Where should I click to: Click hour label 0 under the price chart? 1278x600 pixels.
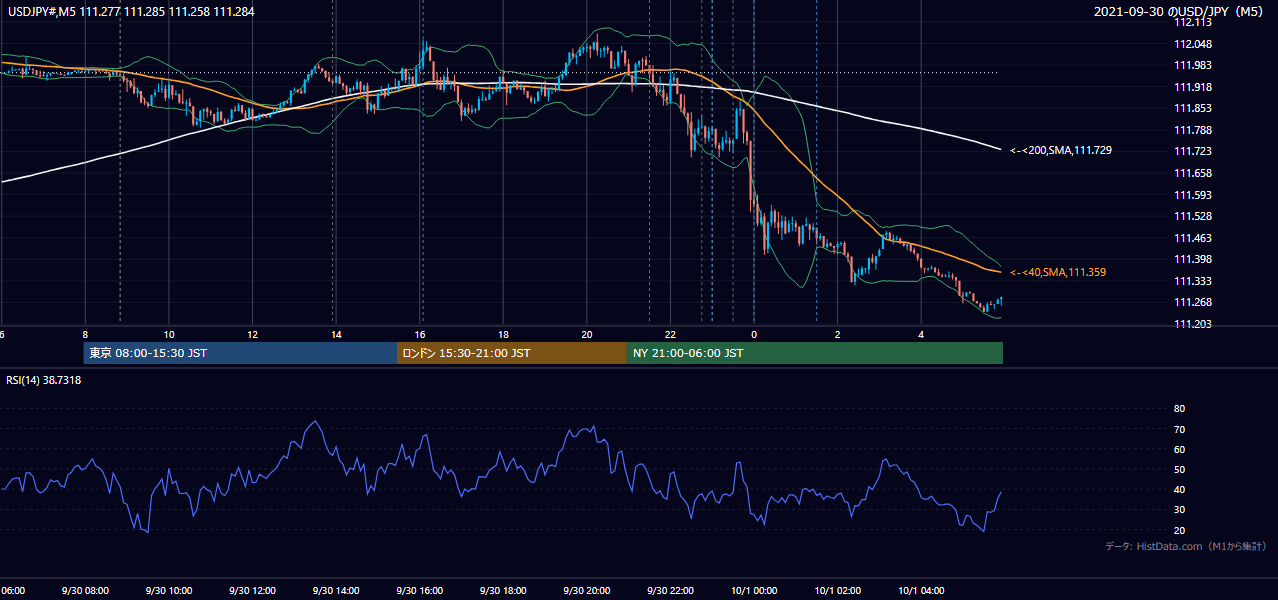pyautogui.click(x=754, y=334)
